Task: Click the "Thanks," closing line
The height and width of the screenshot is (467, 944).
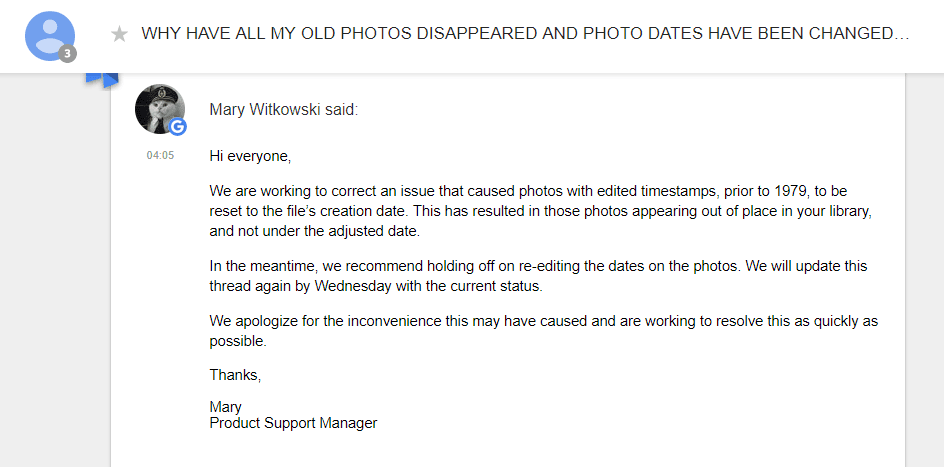Action: pos(235,375)
